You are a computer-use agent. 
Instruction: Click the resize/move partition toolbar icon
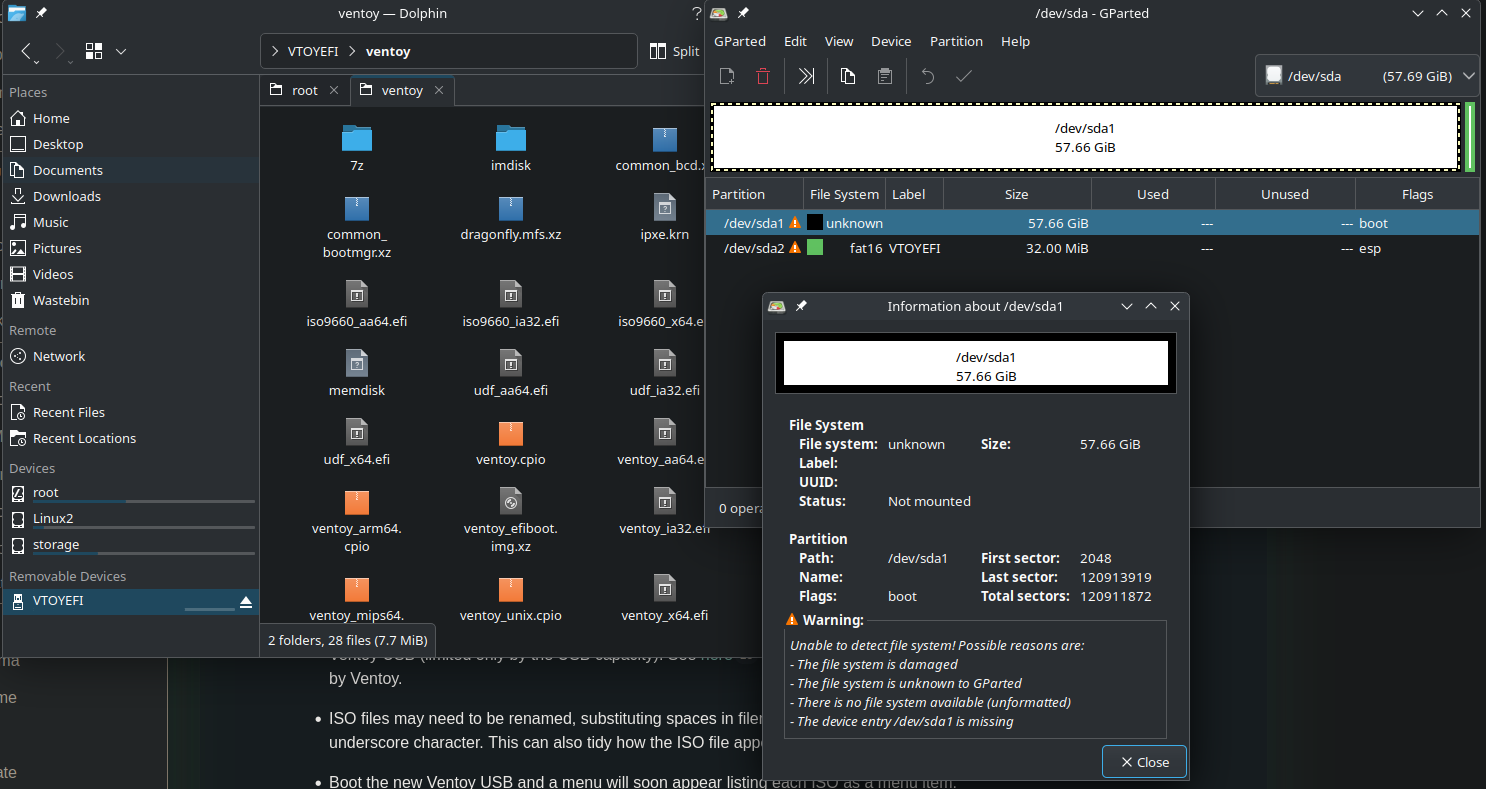coord(806,76)
